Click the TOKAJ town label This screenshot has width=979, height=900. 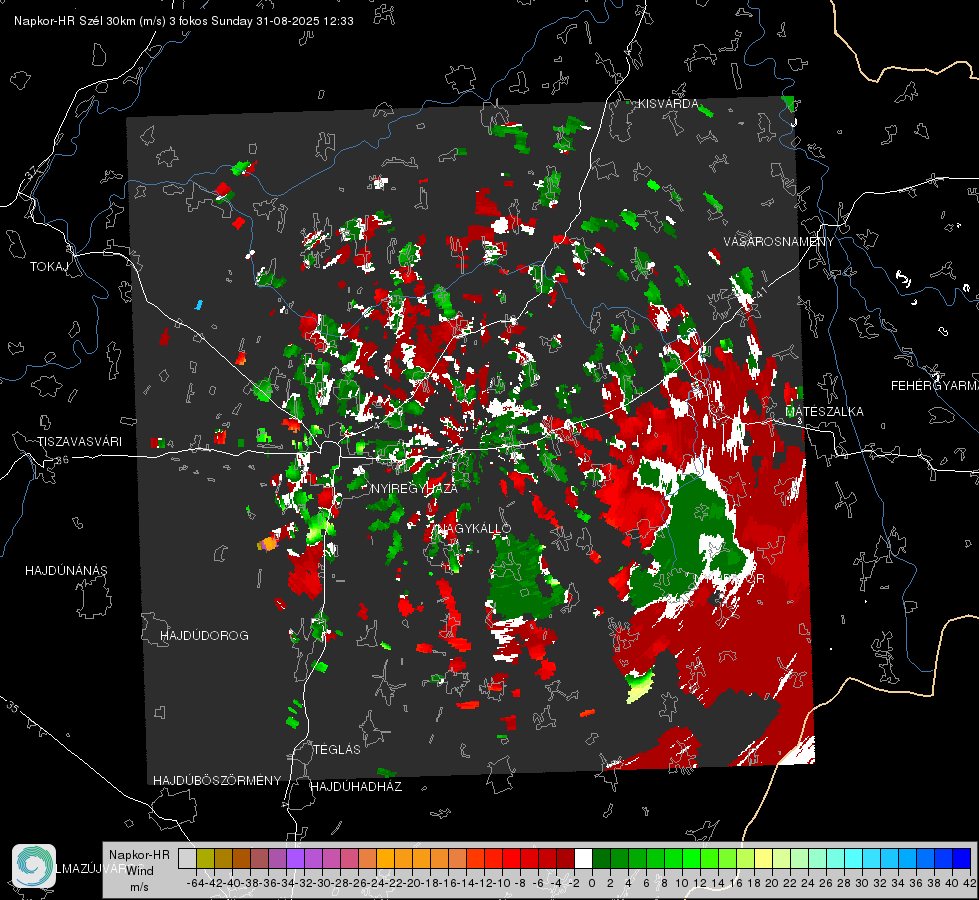pyautogui.click(x=49, y=267)
